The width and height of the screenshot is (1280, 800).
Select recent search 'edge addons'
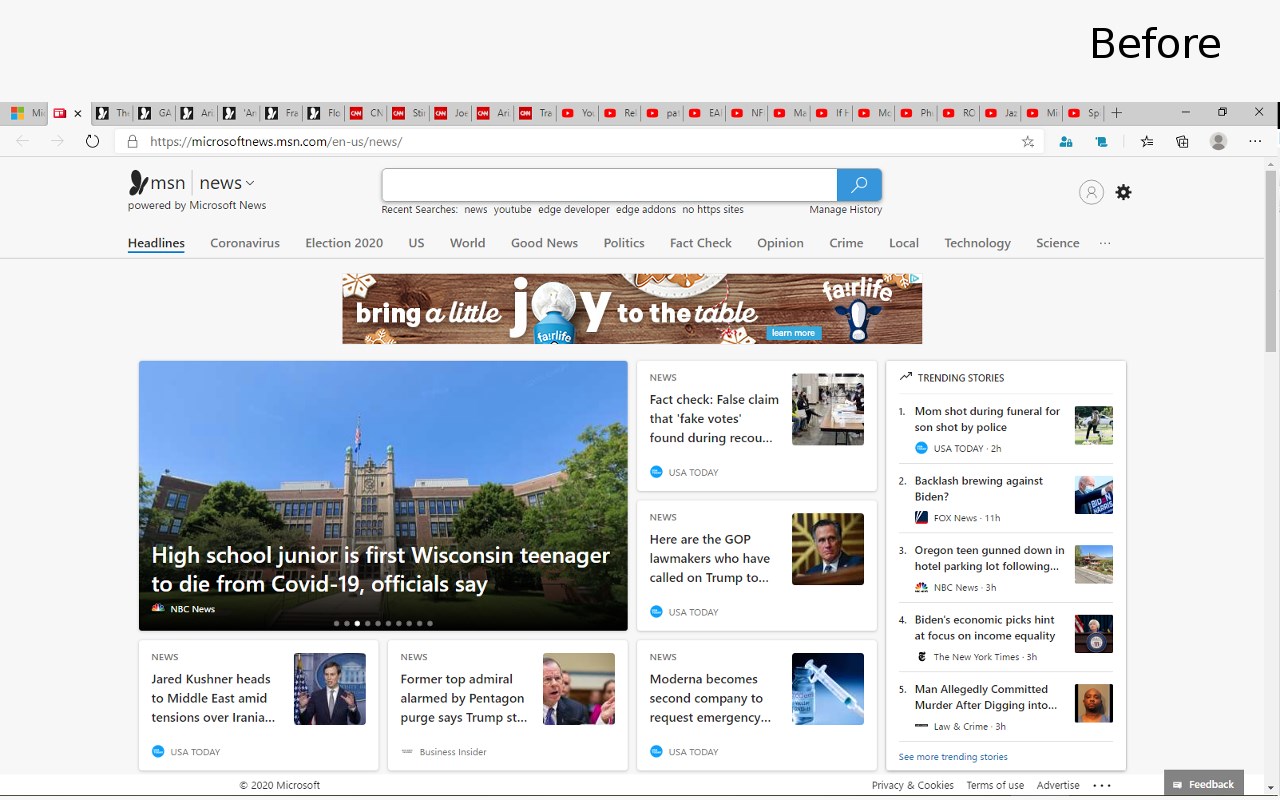tap(646, 210)
